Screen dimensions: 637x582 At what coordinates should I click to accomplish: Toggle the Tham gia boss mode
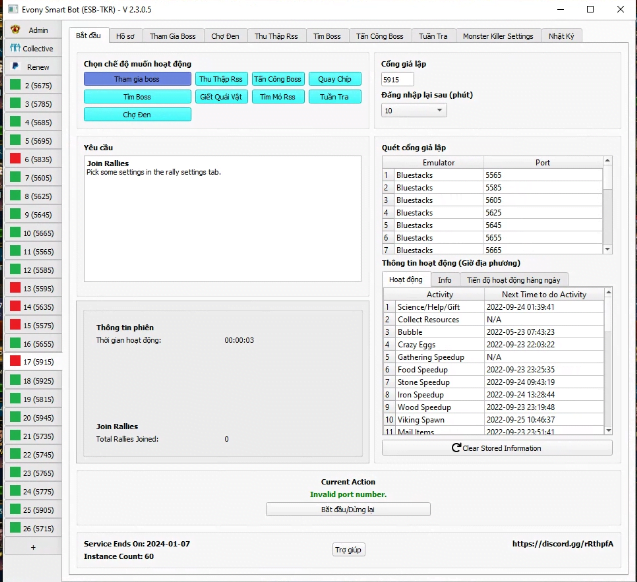tap(137, 79)
